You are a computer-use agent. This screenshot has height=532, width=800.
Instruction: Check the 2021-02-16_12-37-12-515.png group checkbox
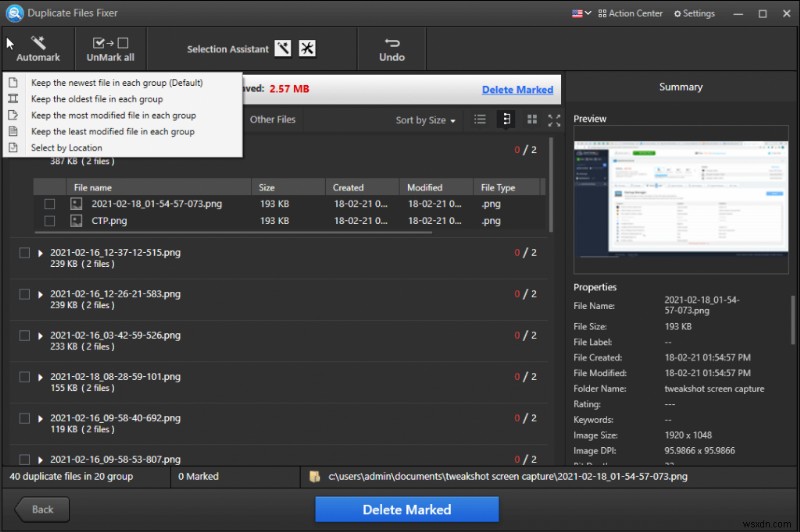24,253
